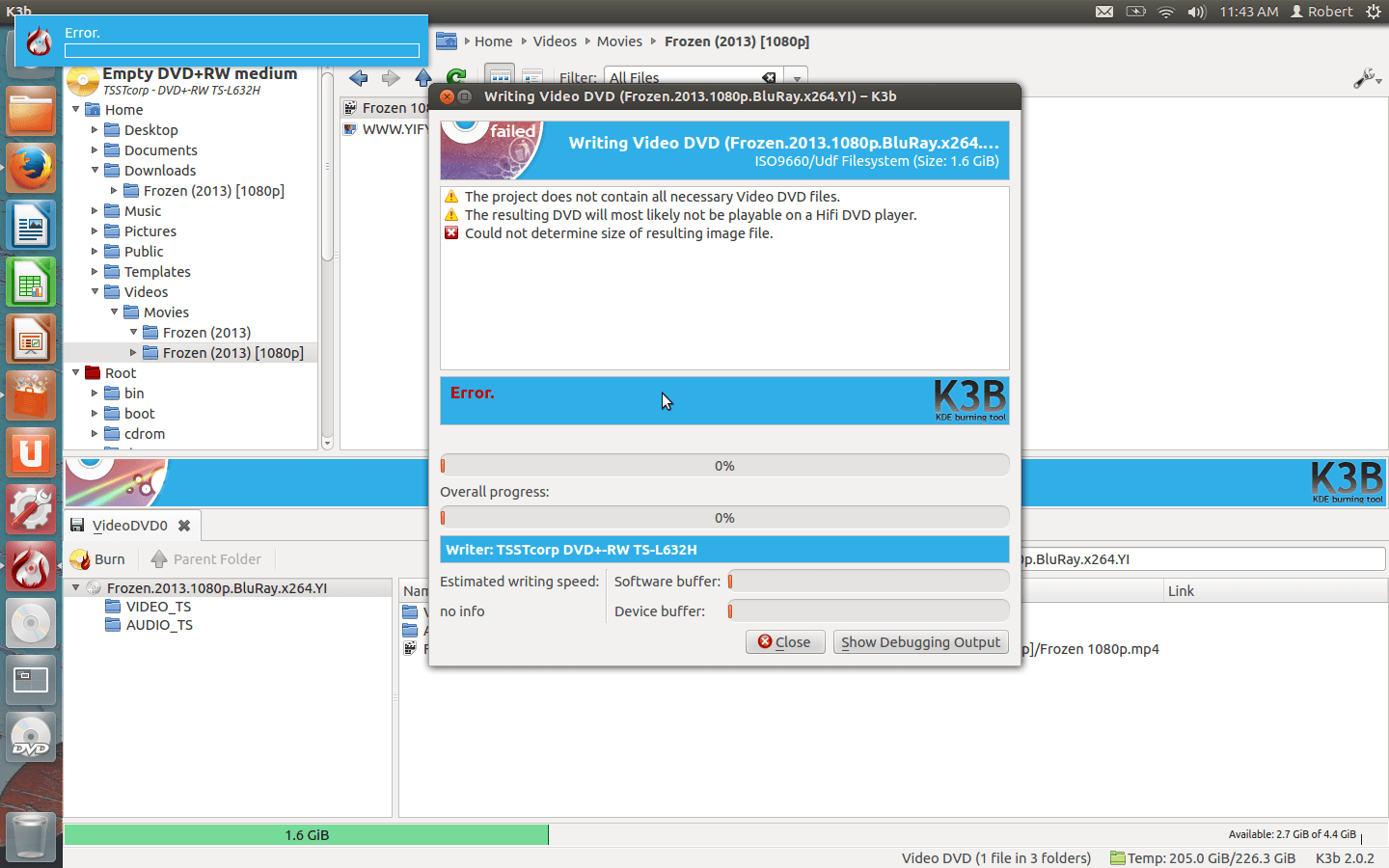
Task: Click the K3b notification popup showing Error
Action: [x=222, y=41]
